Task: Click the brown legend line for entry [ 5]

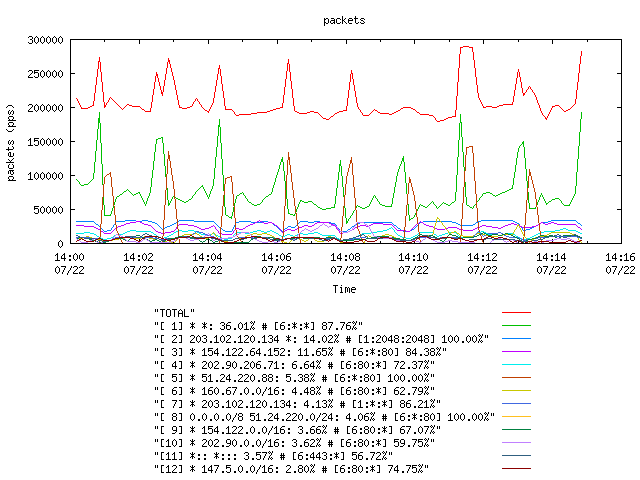Action: click(x=516, y=378)
